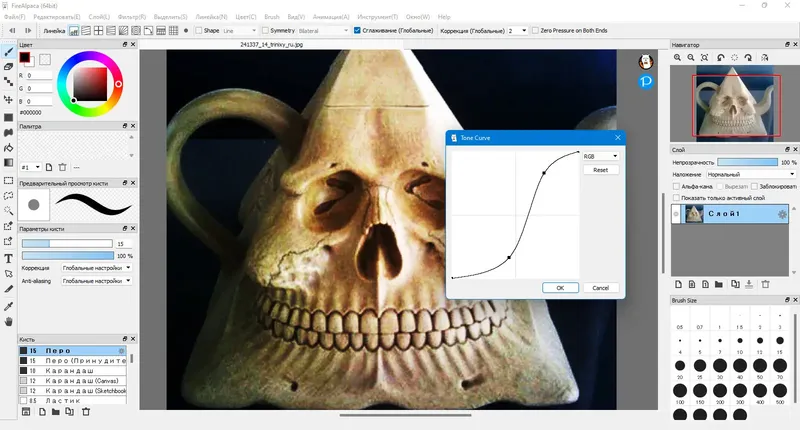Toggle the Symmetry checkbox
Viewport: 800px width, 430px height.
point(265,31)
